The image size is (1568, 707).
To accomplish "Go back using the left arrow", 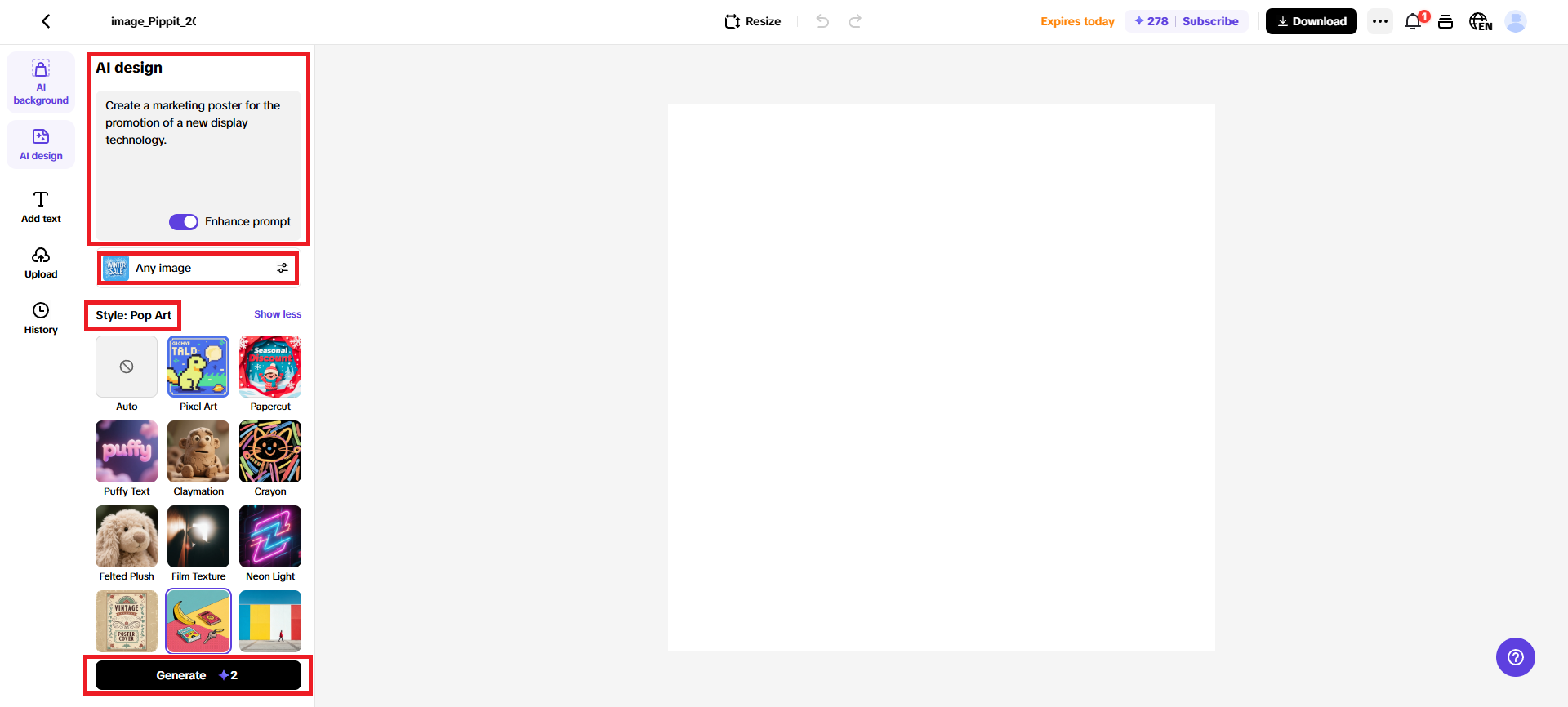I will click(x=46, y=21).
